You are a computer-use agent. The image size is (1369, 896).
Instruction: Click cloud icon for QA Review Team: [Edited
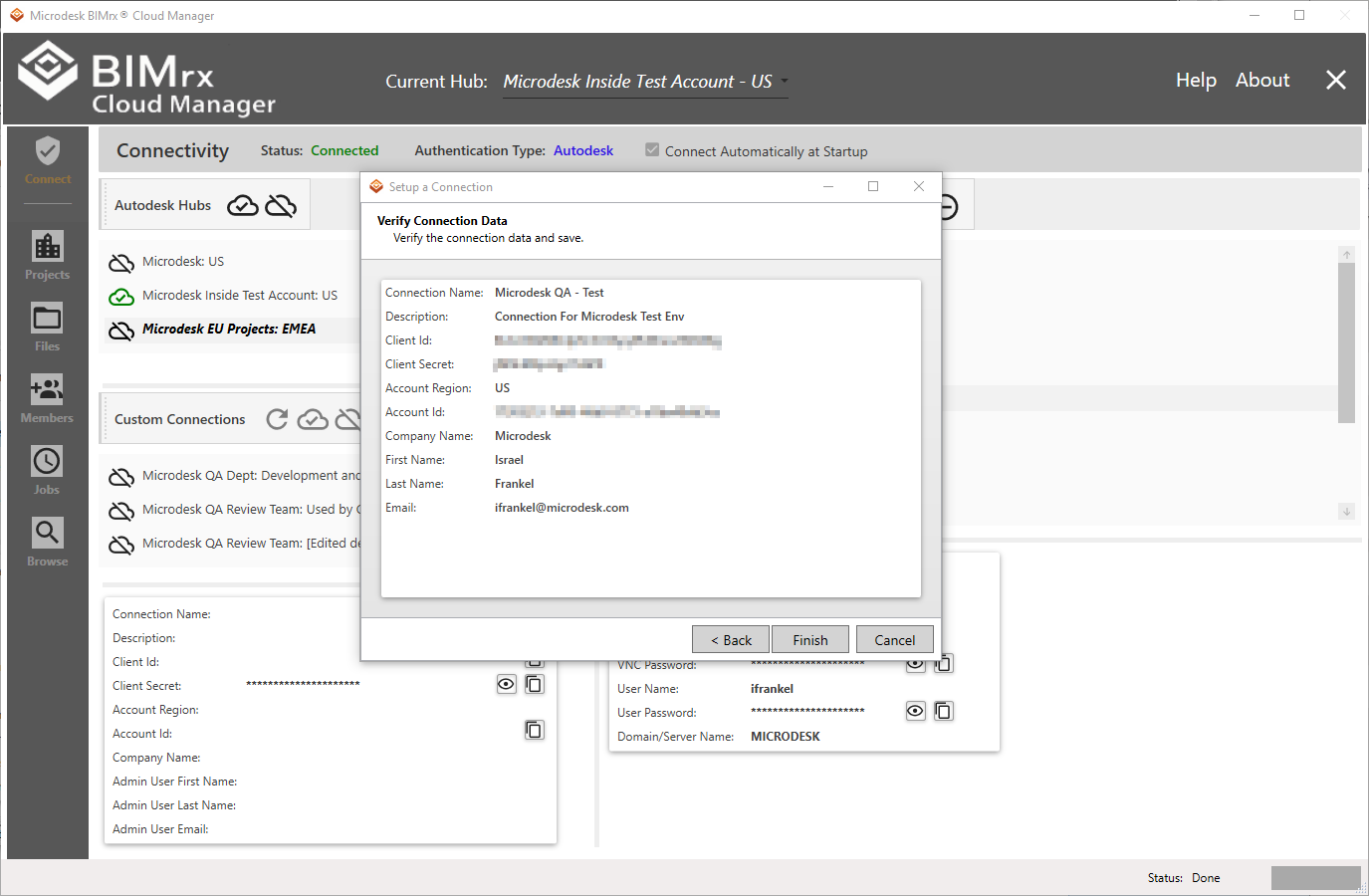coord(121,545)
